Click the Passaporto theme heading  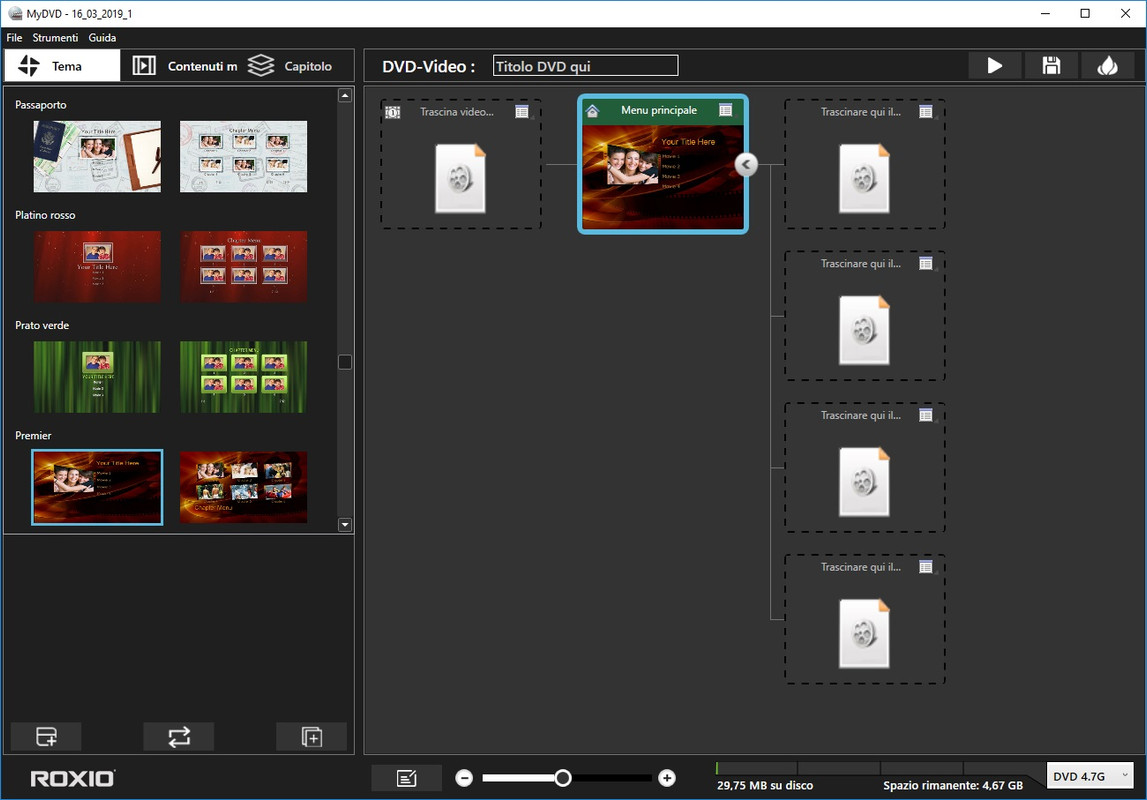click(41, 105)
